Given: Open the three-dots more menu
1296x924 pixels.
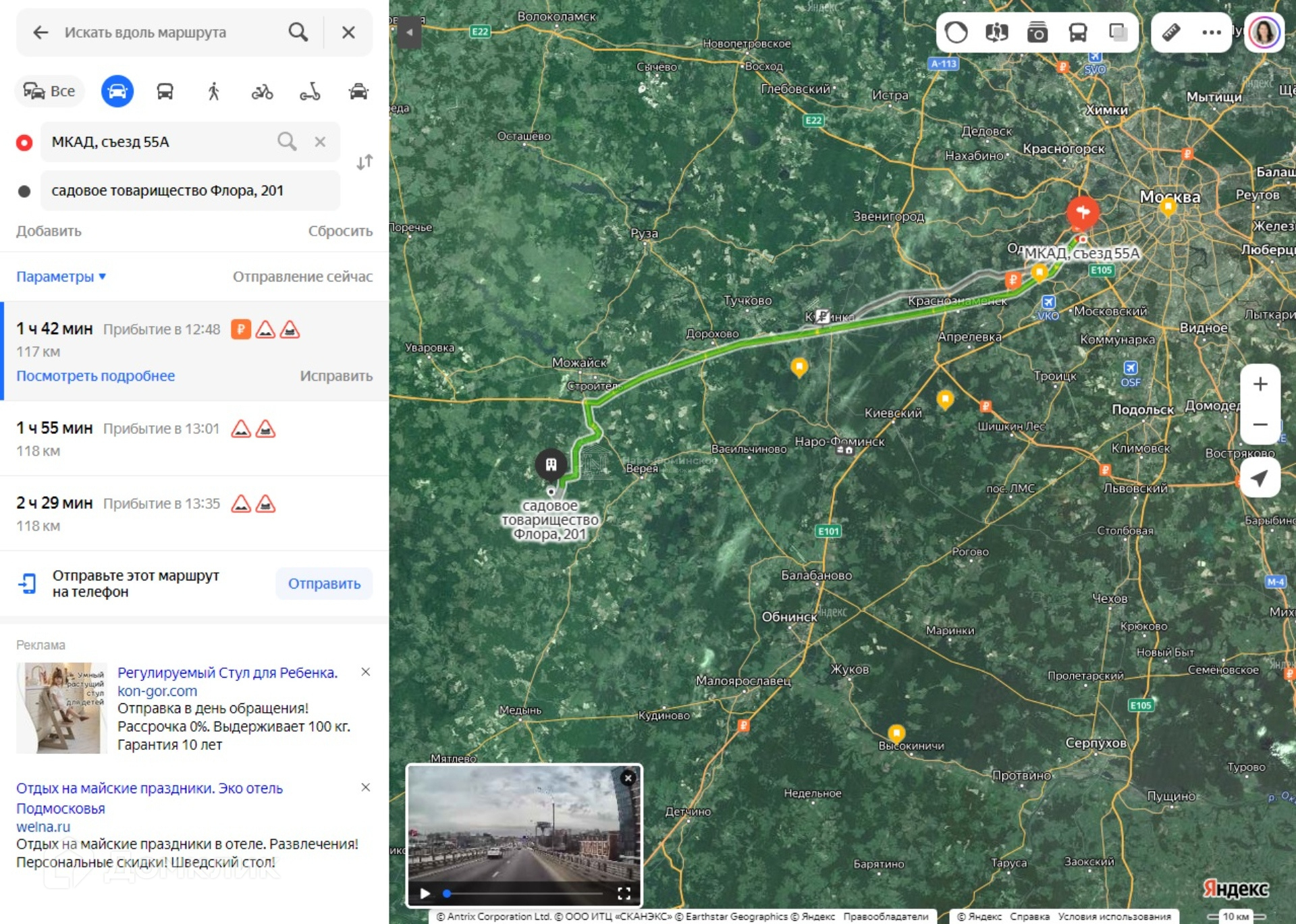Looking at the screenshot, I should tap(1212, 32).
